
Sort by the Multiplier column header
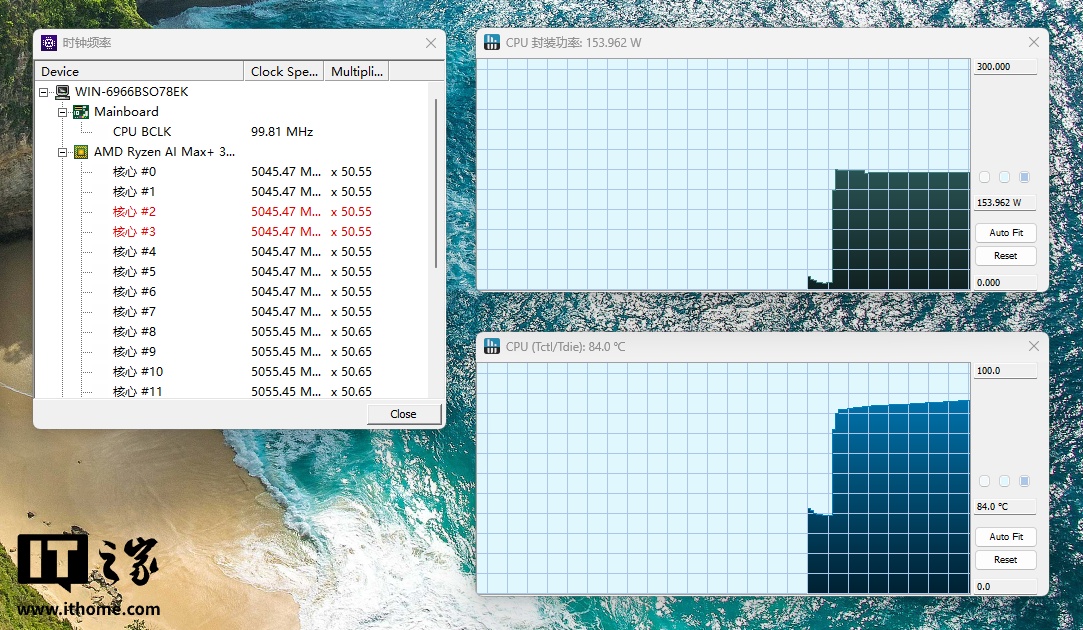(x=356, y=71)
